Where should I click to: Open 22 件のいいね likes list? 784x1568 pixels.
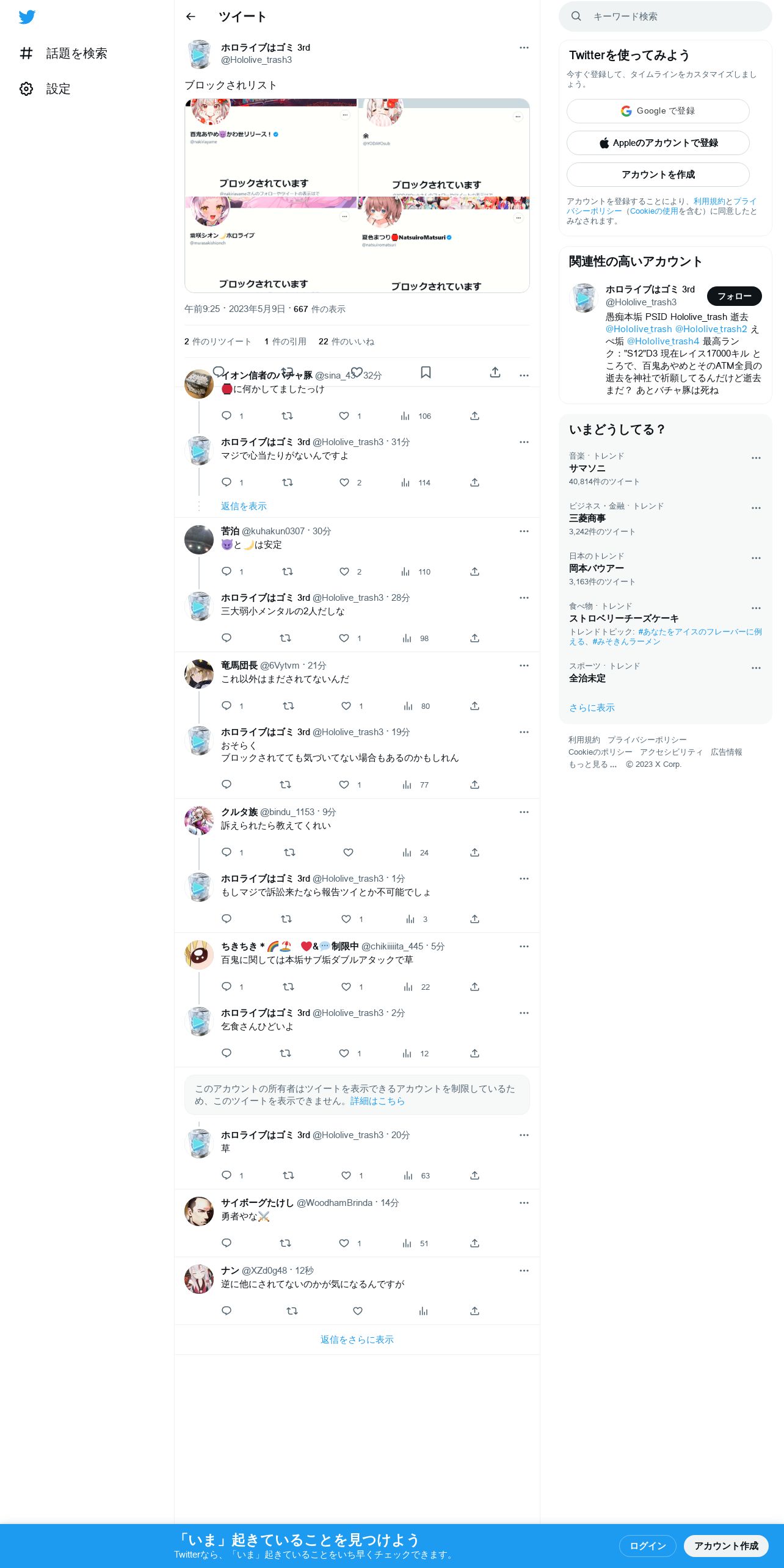tap(346, 341)
